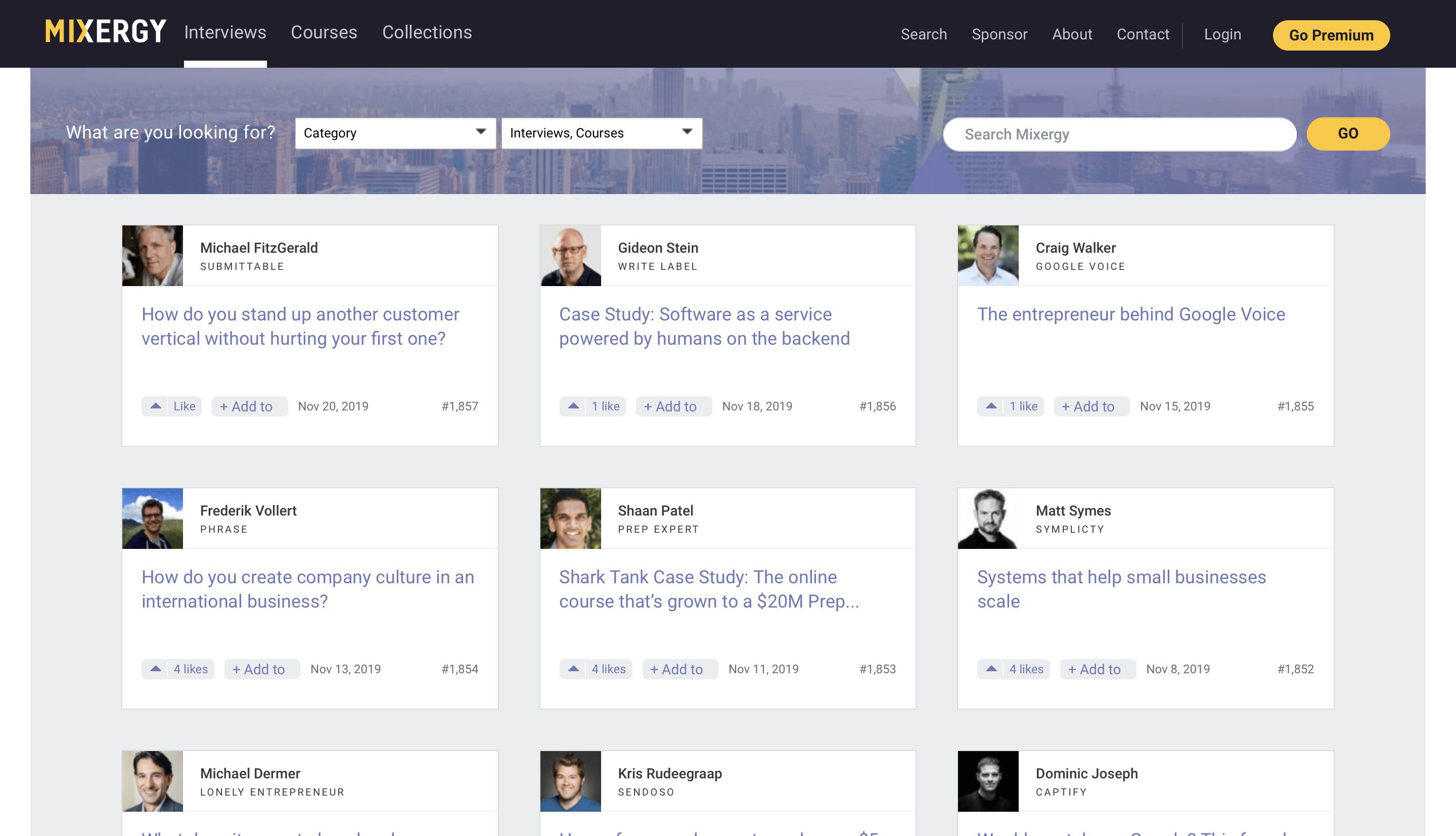Click Add to on interview #1,855
Viewport: 1456px width, 836px height.
pyautogui.click(x=1091, y=406)
